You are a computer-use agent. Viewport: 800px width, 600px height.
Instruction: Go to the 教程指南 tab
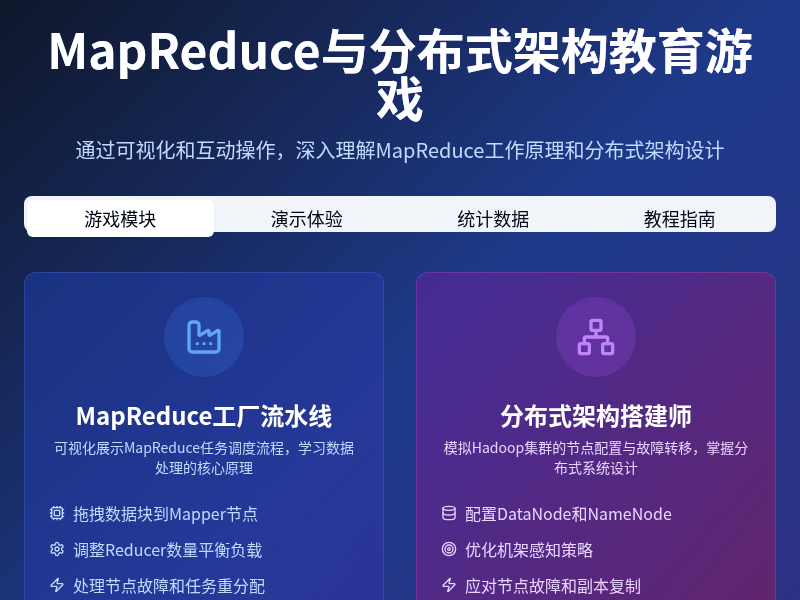(679, 218)
